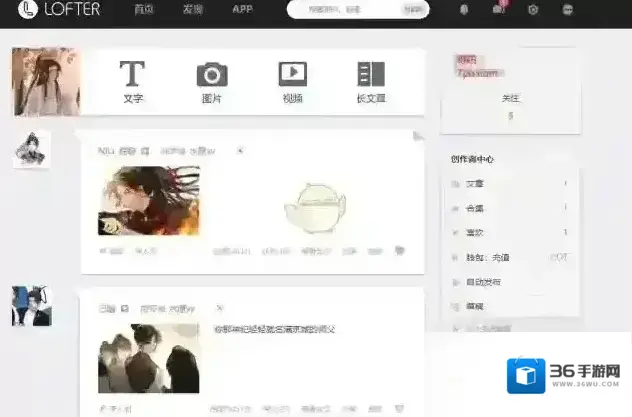
Task: Go to the 首页 tab
Action: click(144, 9)
